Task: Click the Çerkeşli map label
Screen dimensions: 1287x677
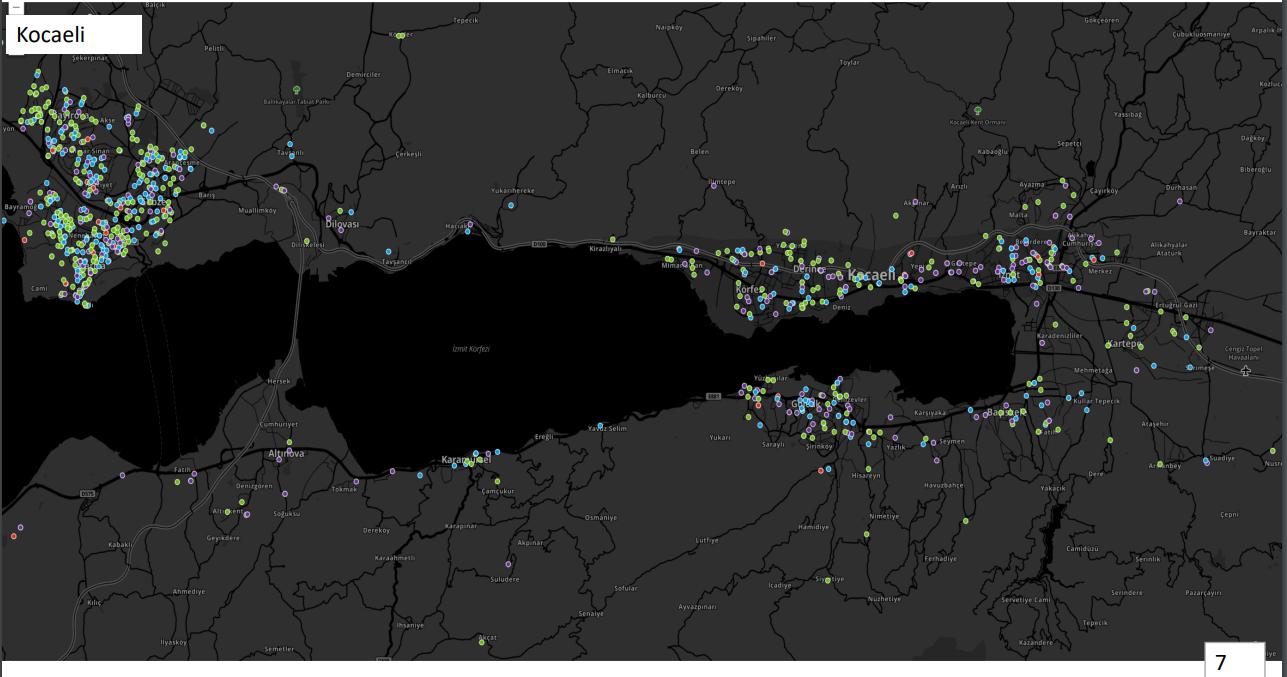Action: click(x=410, y=154)
